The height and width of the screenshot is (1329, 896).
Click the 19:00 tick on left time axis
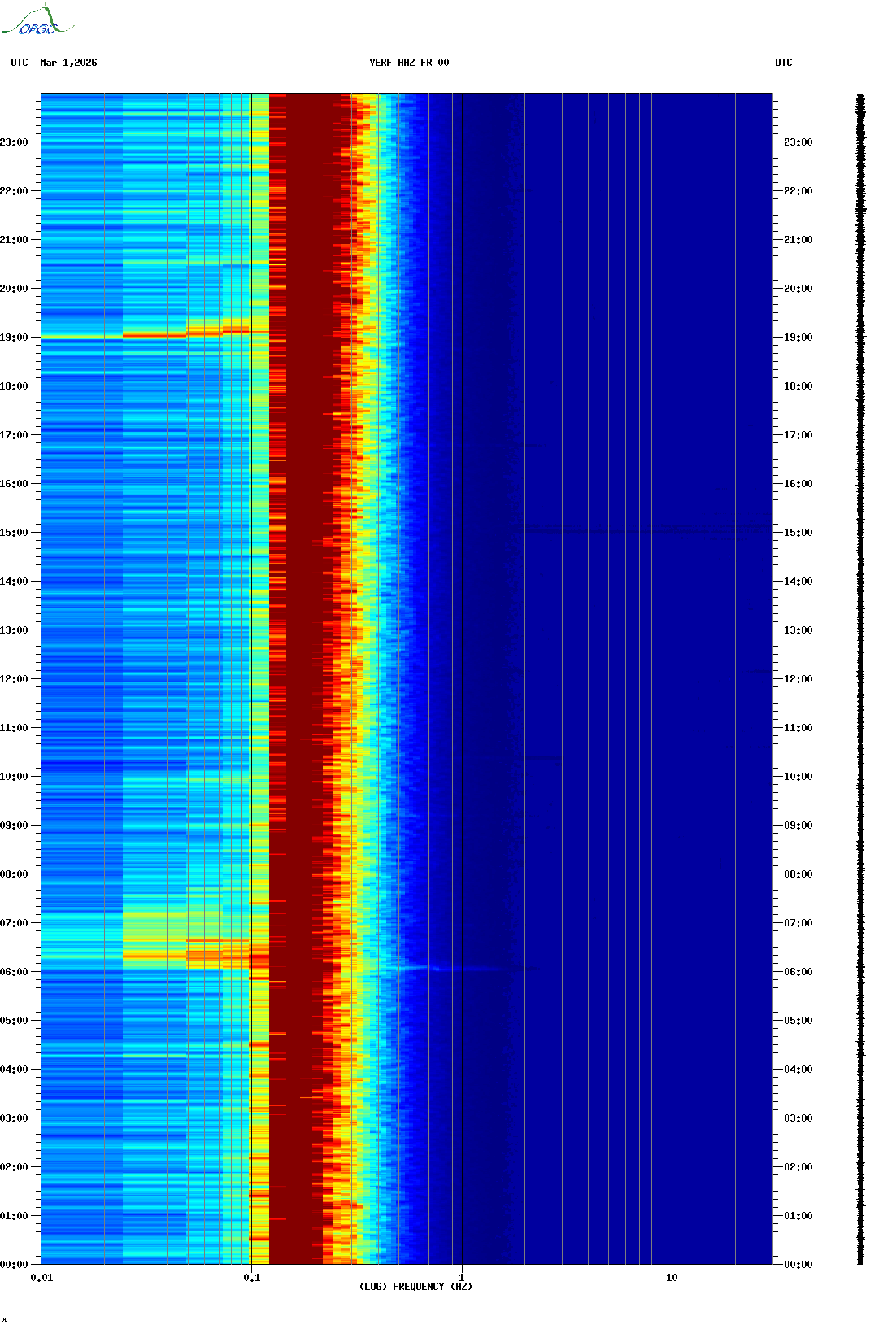(14, 338)
